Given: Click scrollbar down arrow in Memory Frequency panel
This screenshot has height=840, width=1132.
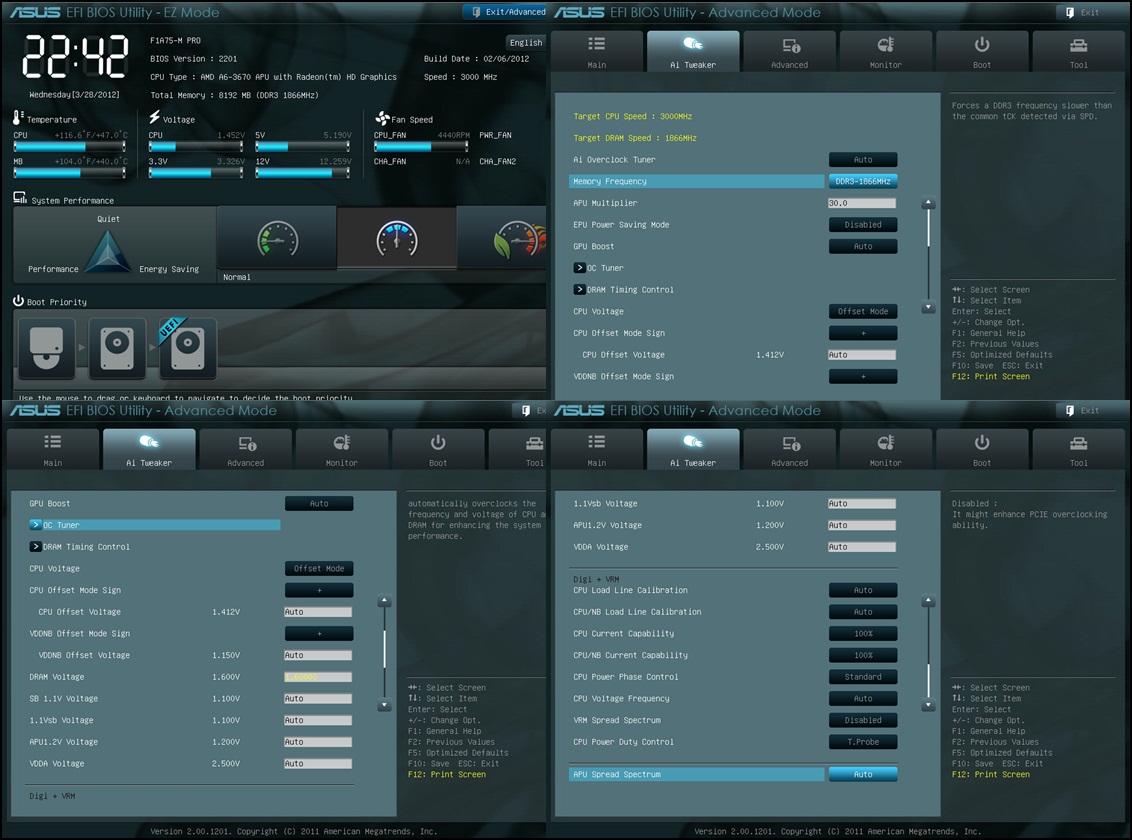Looking at the screenshot, I should tap(928, 307).
